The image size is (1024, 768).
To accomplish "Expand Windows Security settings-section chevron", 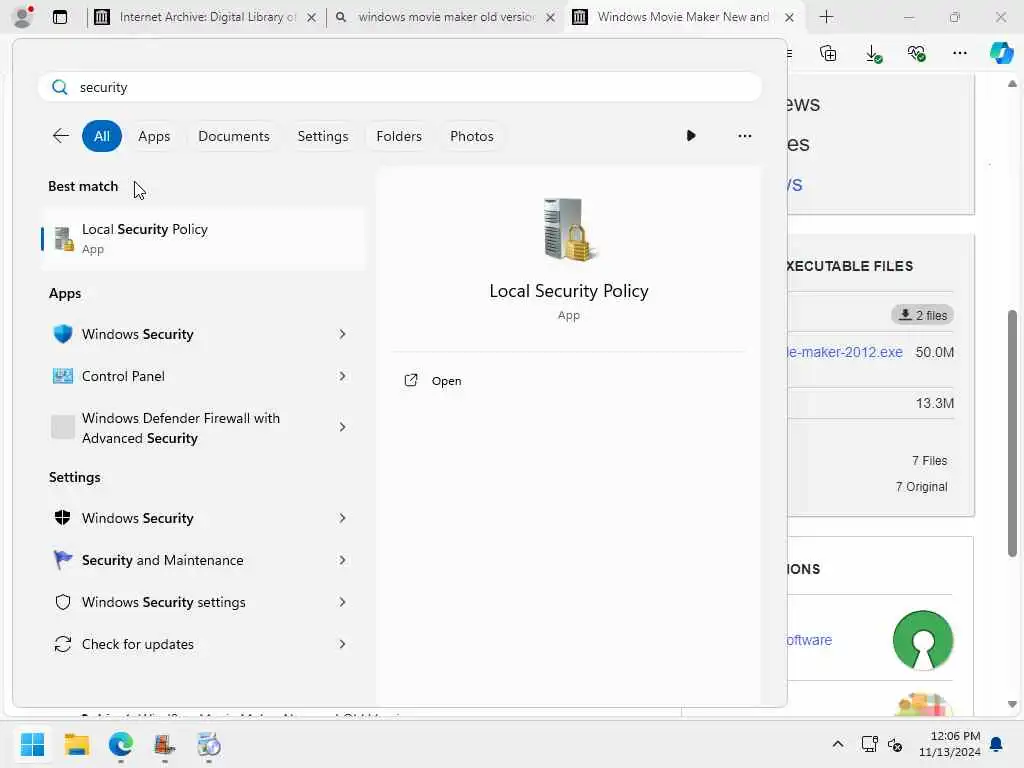I will pyautogui.click(x=342, y=518).
